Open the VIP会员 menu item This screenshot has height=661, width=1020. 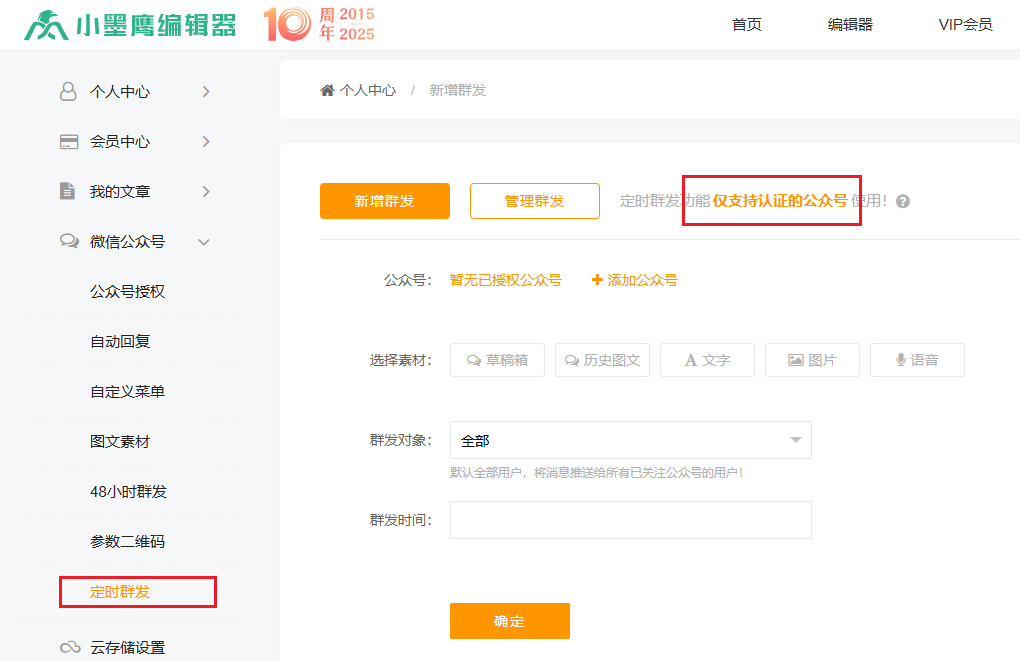click(x=965, y=25)
